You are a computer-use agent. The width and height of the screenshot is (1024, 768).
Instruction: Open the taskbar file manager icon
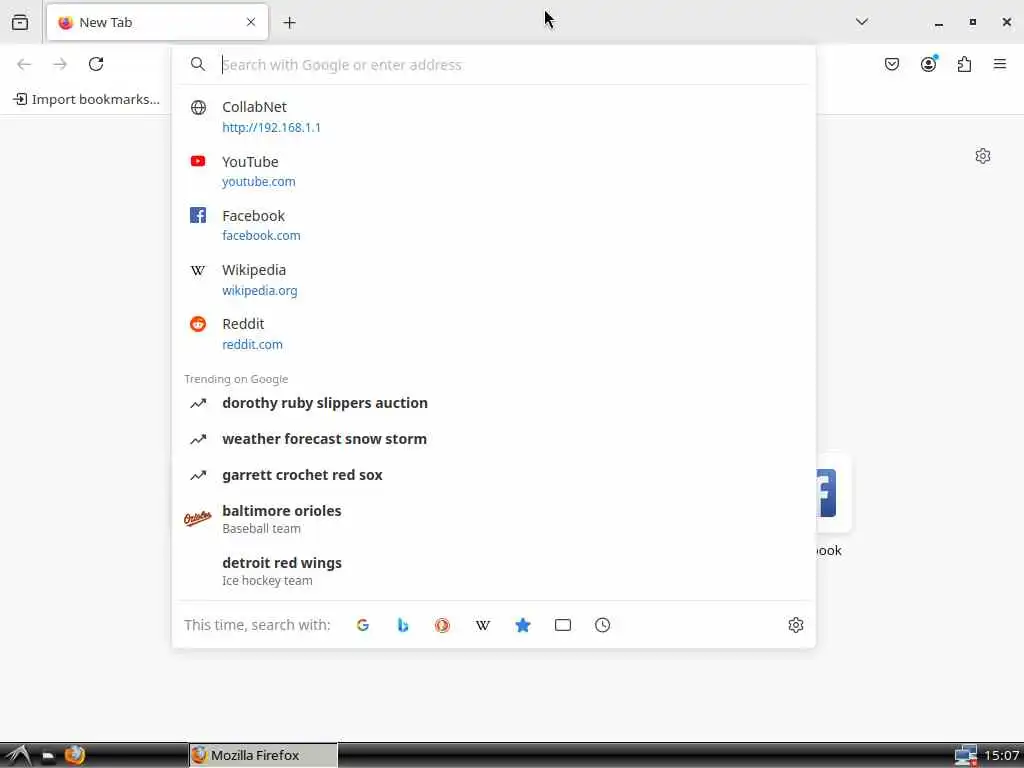(x=48, y=756)
